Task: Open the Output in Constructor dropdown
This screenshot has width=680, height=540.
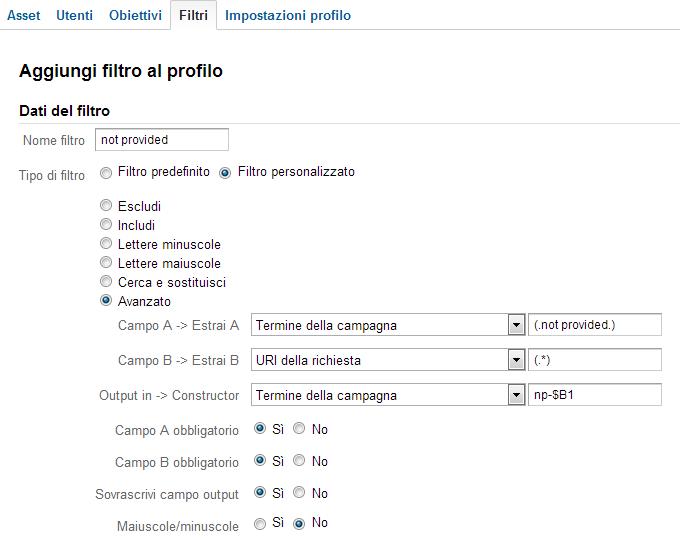Action: pos(388,395)
